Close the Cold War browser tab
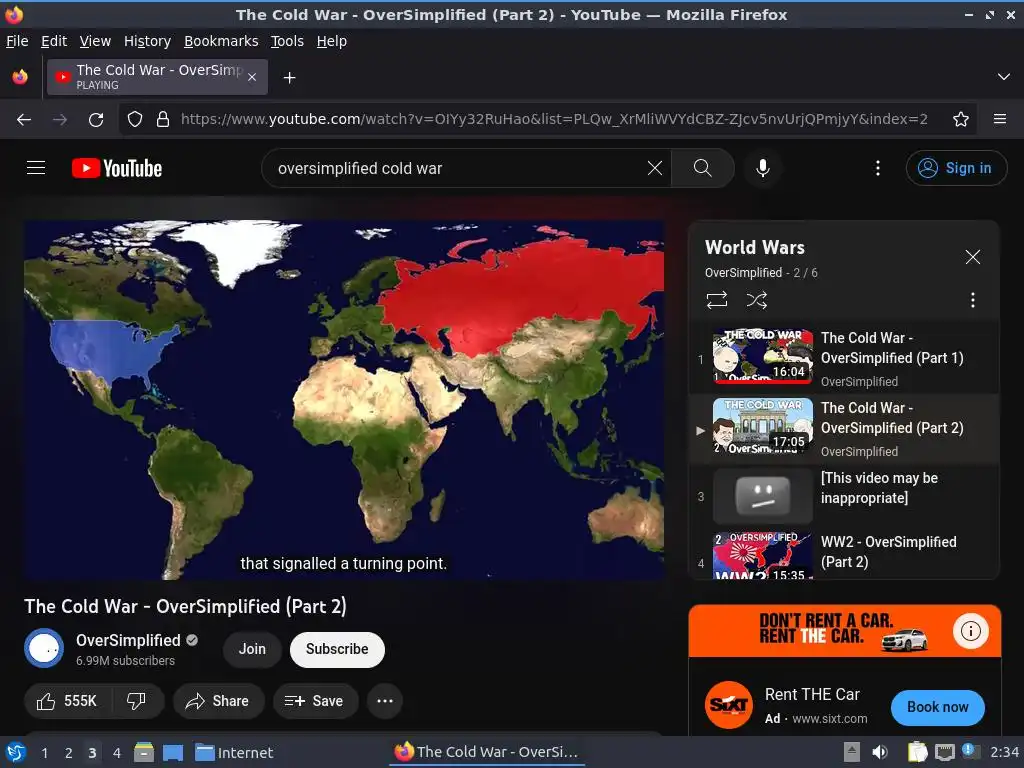 (252, 77)
